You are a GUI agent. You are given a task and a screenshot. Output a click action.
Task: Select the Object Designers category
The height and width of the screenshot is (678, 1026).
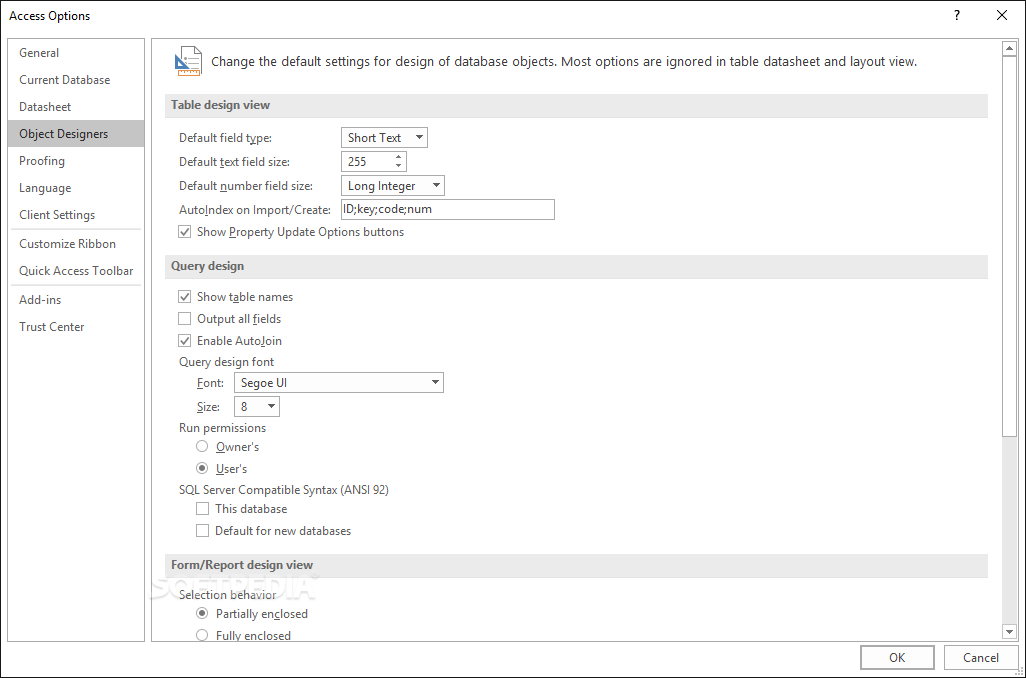[76, 134]
